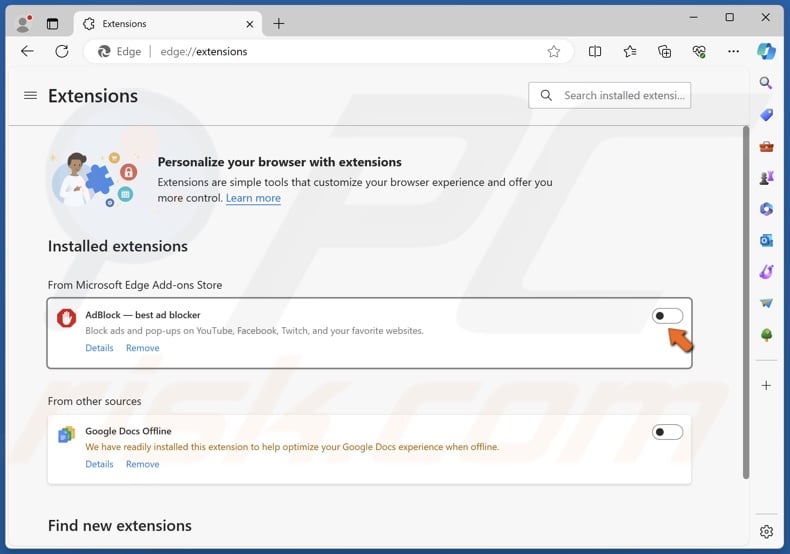Go back using the back arrow

[x=28, y=51]
